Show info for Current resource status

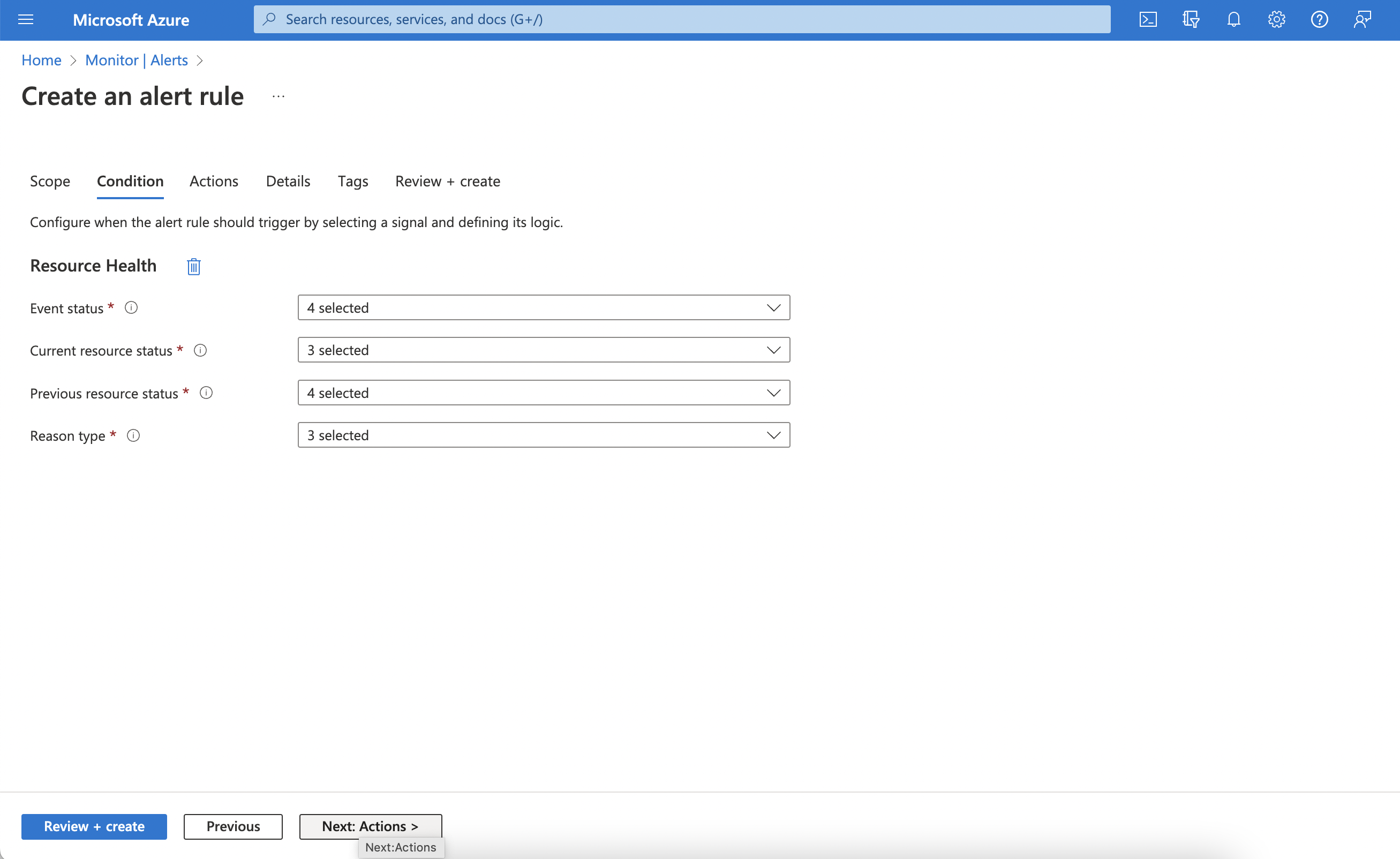coord(200,351)
